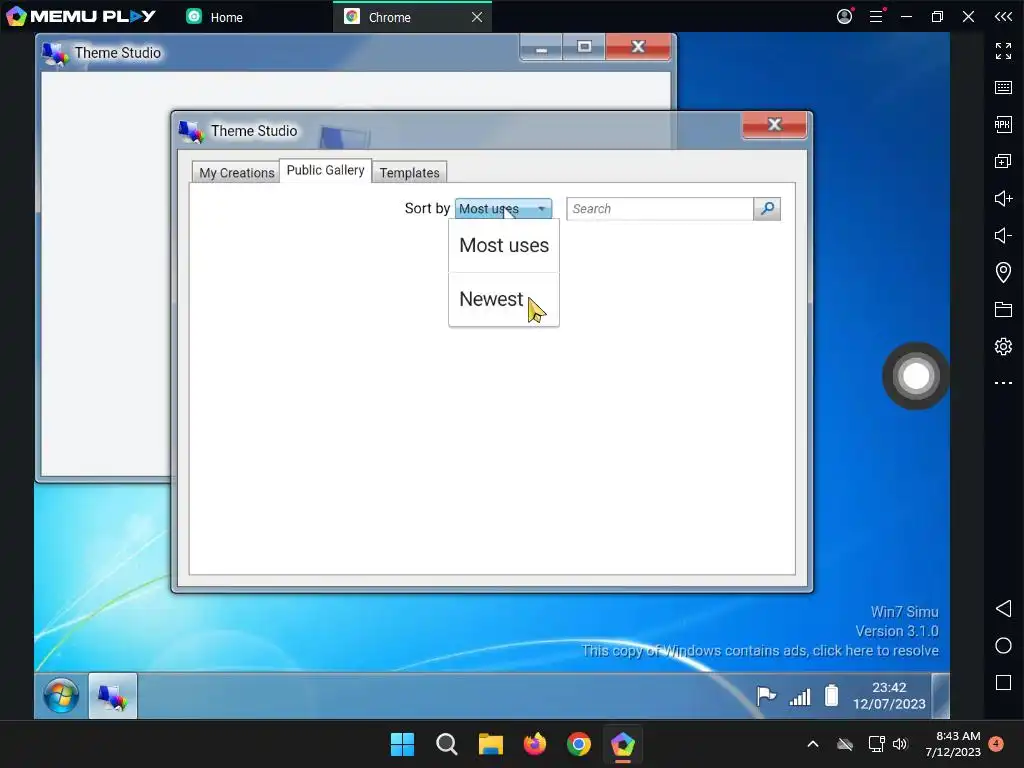Click MEmu Play icon on Windows taskbar

pyautogui.click(x=622, y=744)
